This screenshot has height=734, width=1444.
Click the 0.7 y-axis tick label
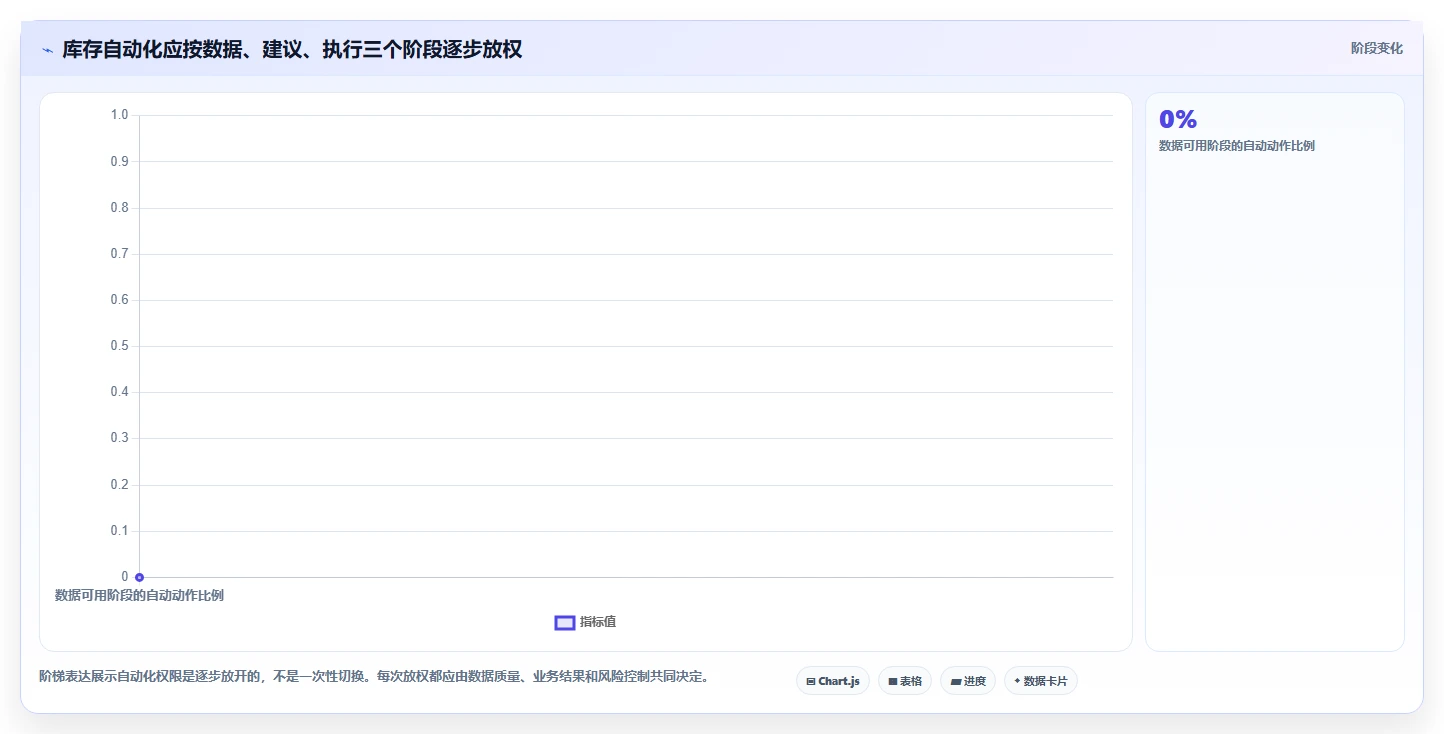(x=120, y=254)
